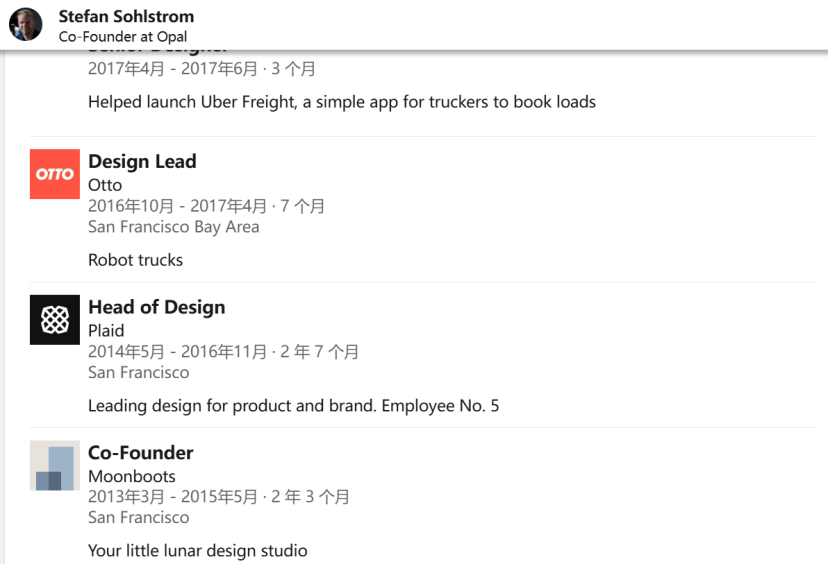
Task: Click the Otto company logo
Action: tap(55, 174)
